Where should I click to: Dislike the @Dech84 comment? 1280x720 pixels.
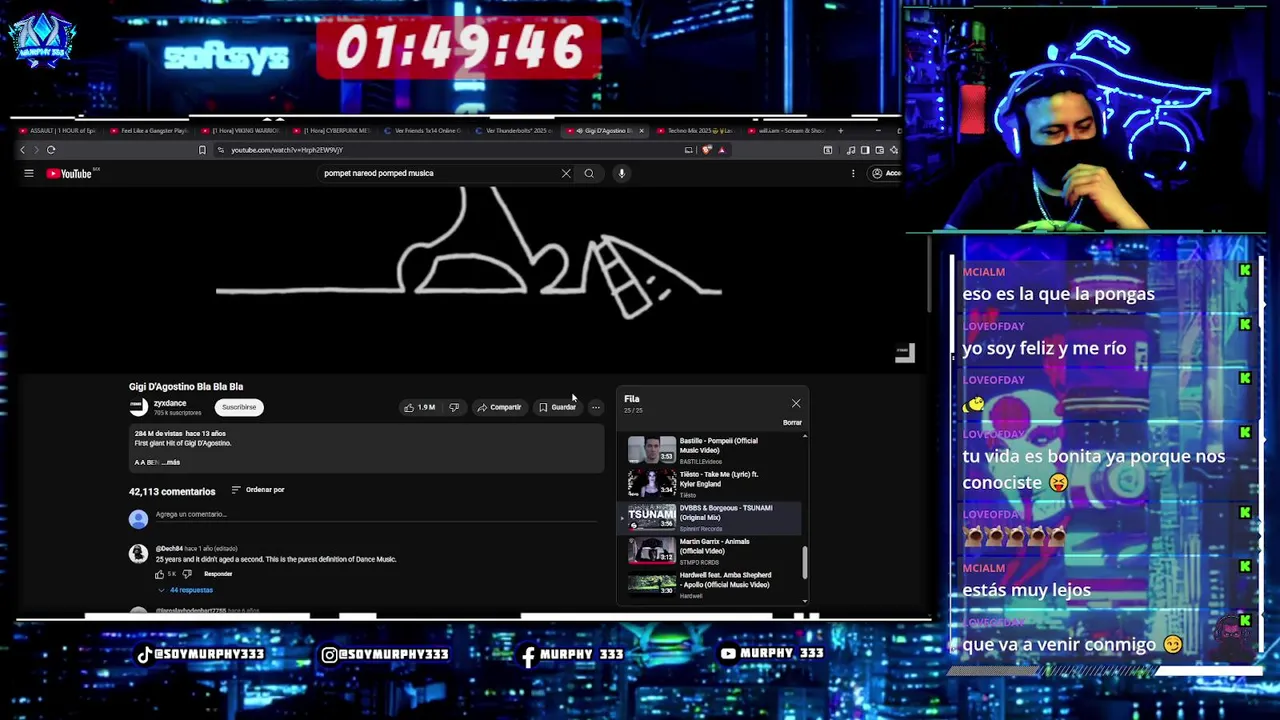[x=187, y=575]
